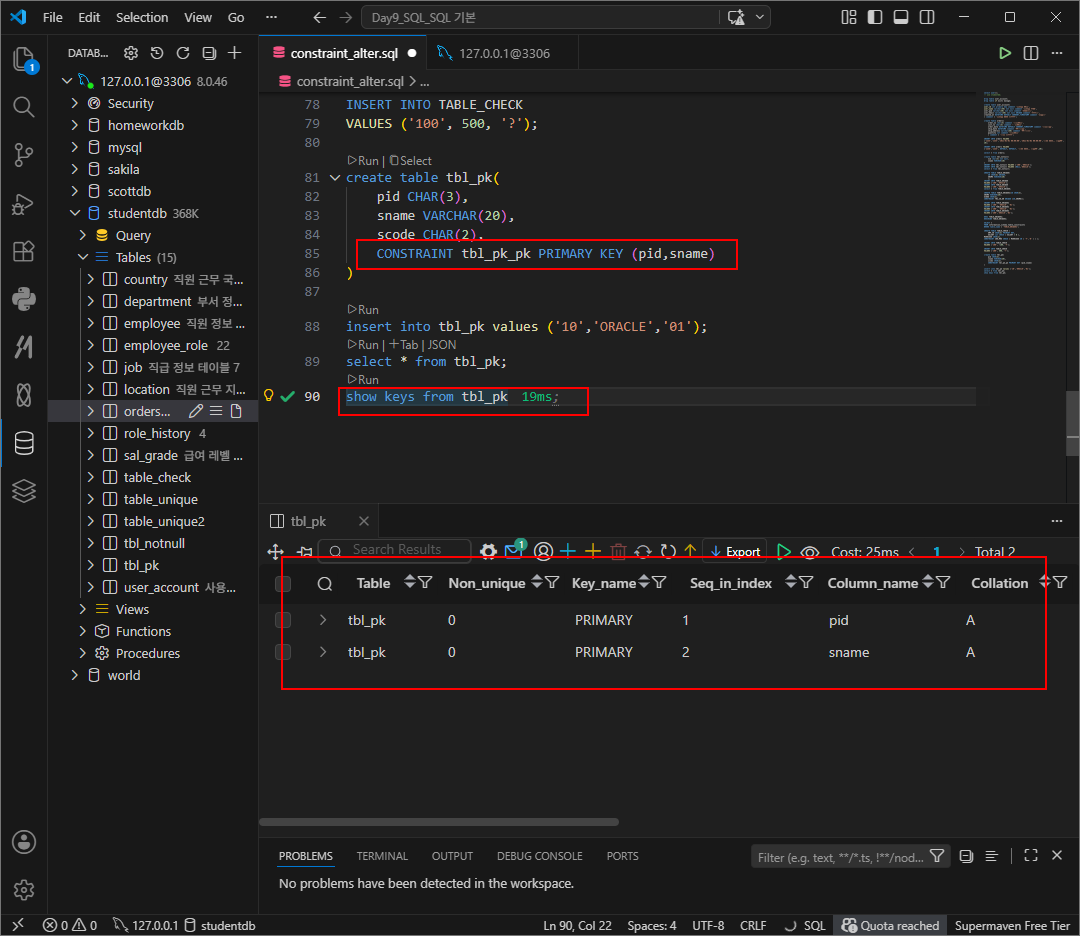Viewport: 1080px width, 936px height.
Task: Open the Explorer view in activity bar
Action: point(23,59)
